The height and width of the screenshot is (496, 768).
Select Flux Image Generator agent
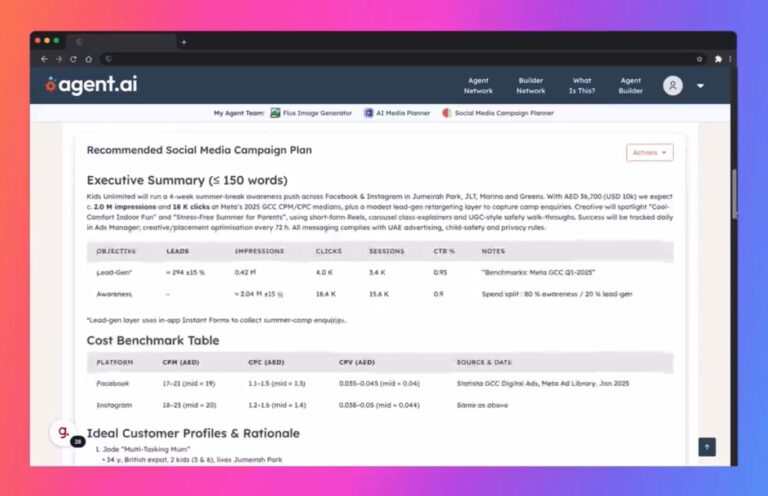(x=311, y=113)
